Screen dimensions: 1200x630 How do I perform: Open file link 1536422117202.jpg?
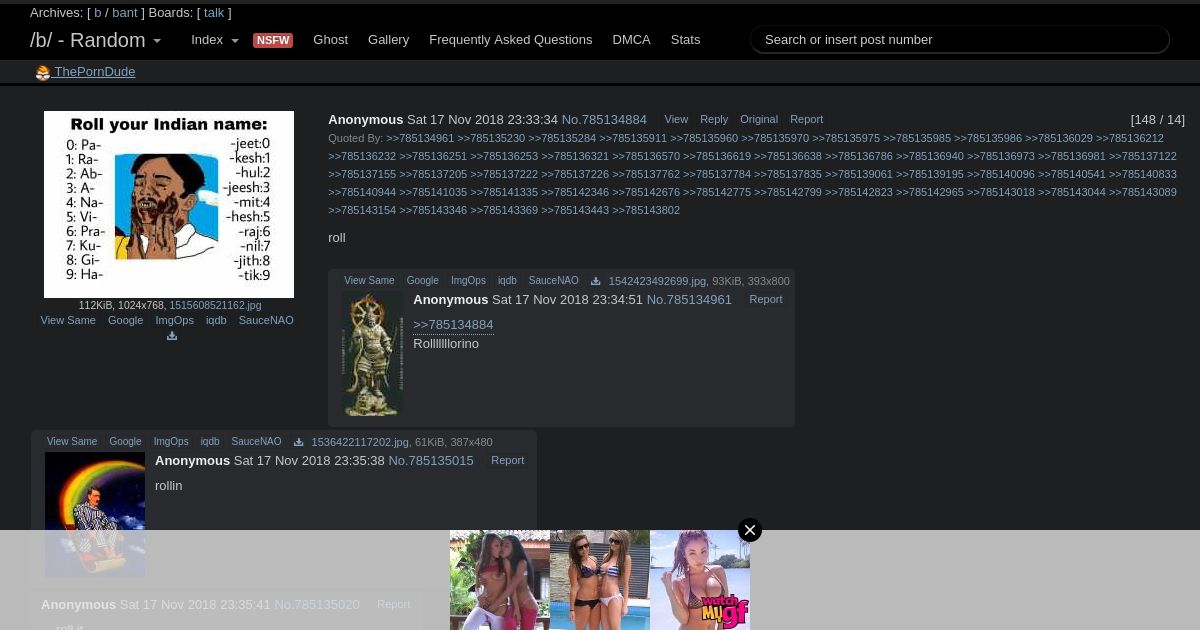360,443
